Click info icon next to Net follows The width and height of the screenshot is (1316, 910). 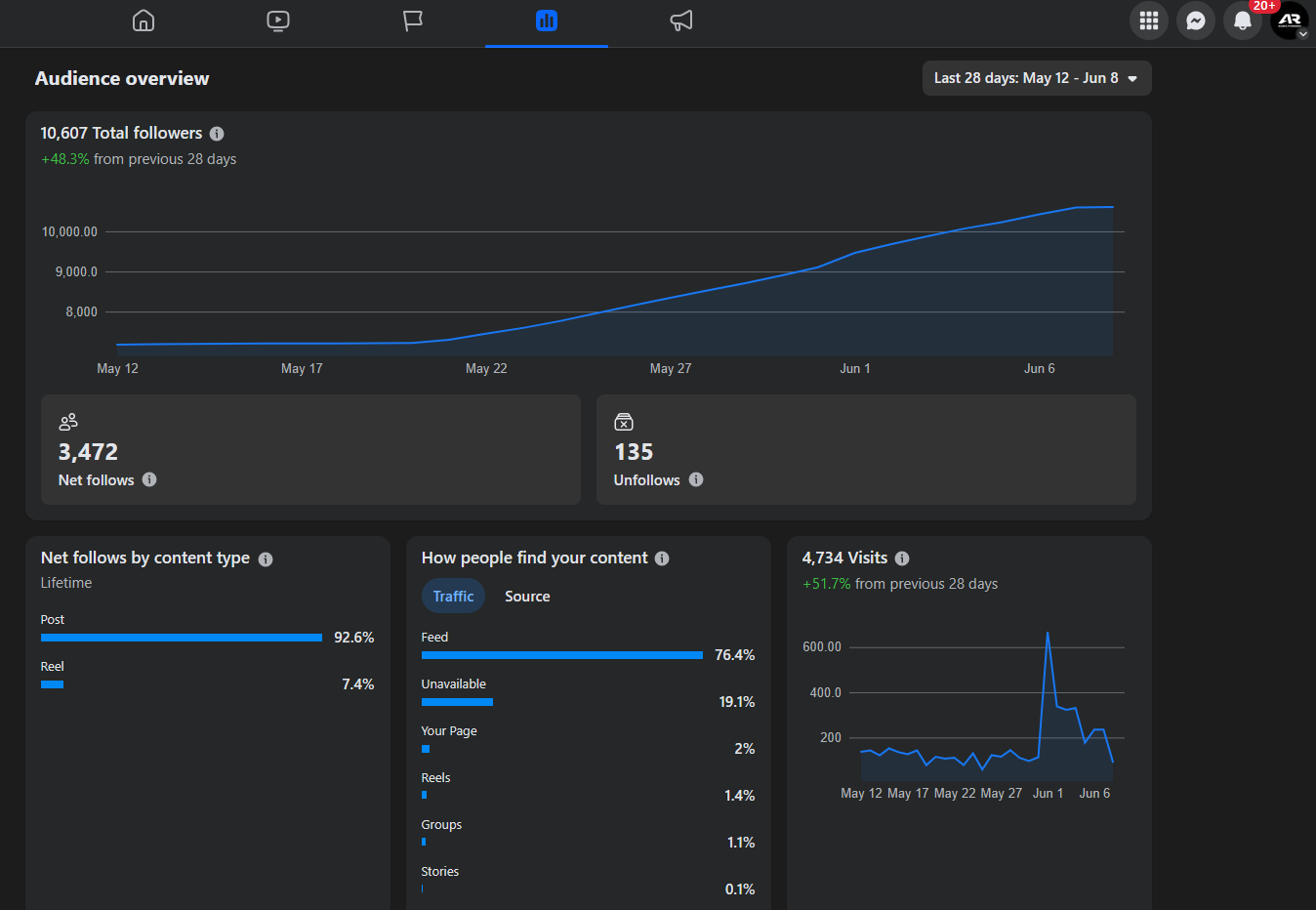tap(149, 479)
